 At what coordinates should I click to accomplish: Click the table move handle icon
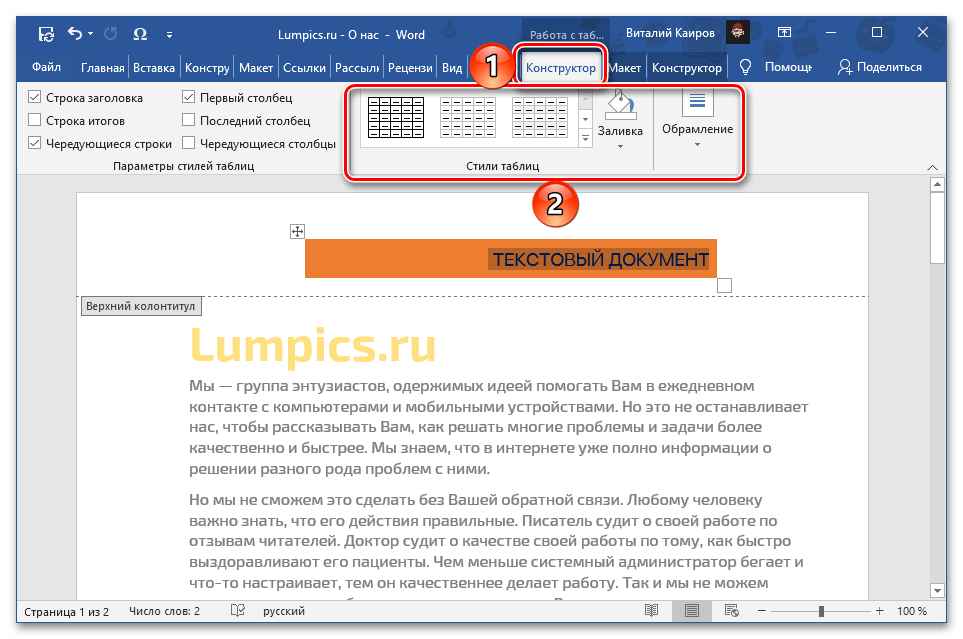[x=297, y=231]
